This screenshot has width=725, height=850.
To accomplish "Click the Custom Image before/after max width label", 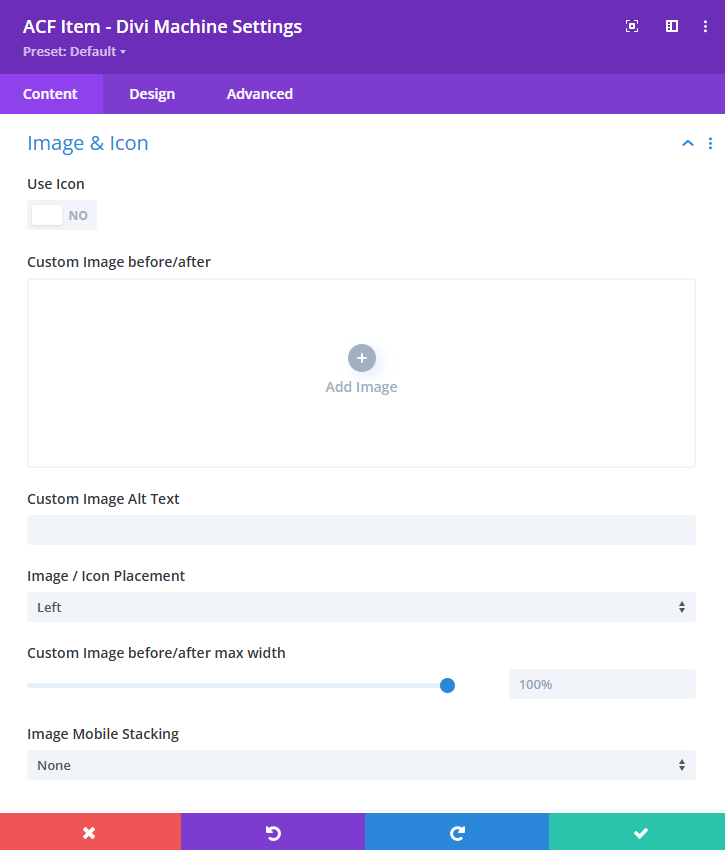I will pyautogui.click(x=156, y=653).
